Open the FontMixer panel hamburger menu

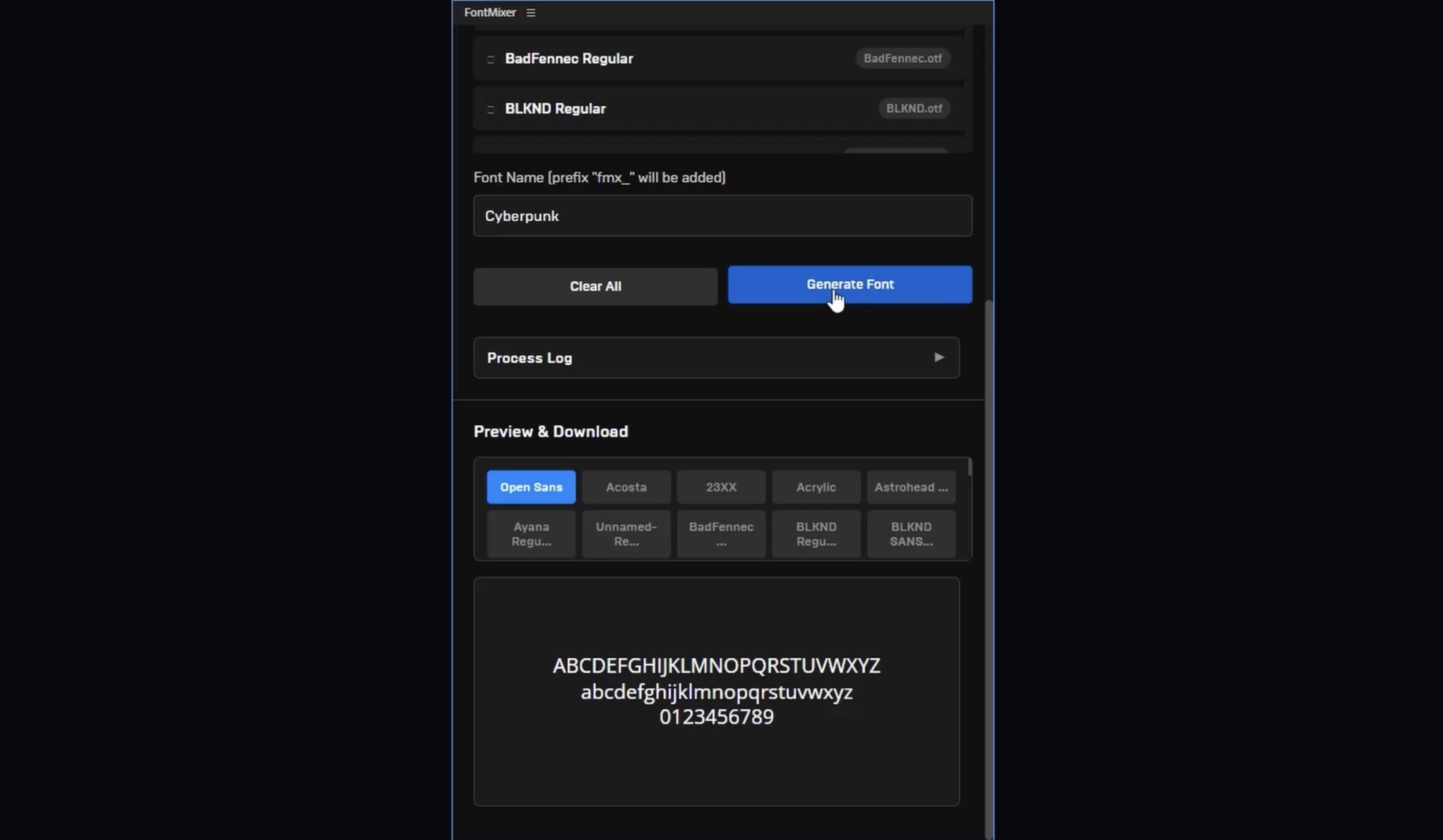click(x=531, y=13)
